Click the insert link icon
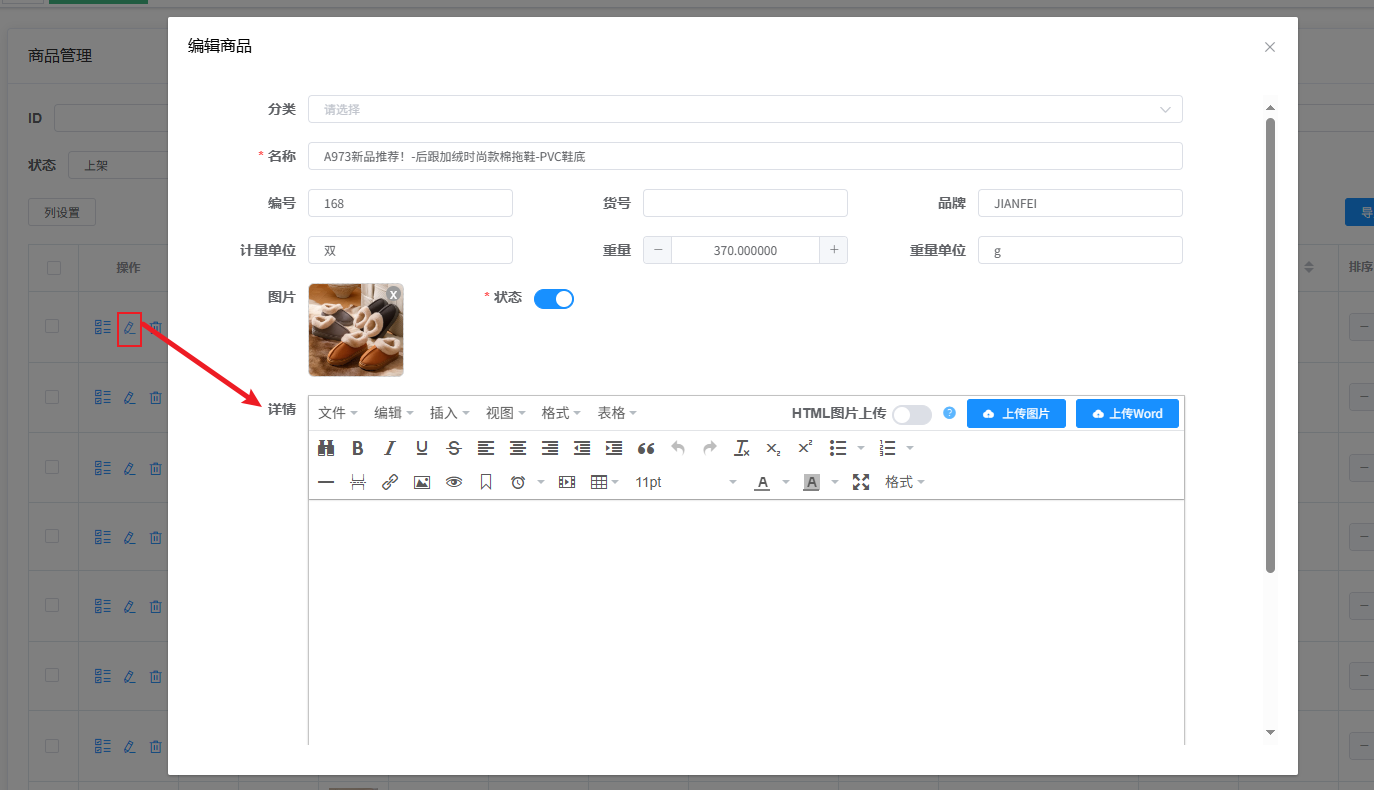 point(390,482)
